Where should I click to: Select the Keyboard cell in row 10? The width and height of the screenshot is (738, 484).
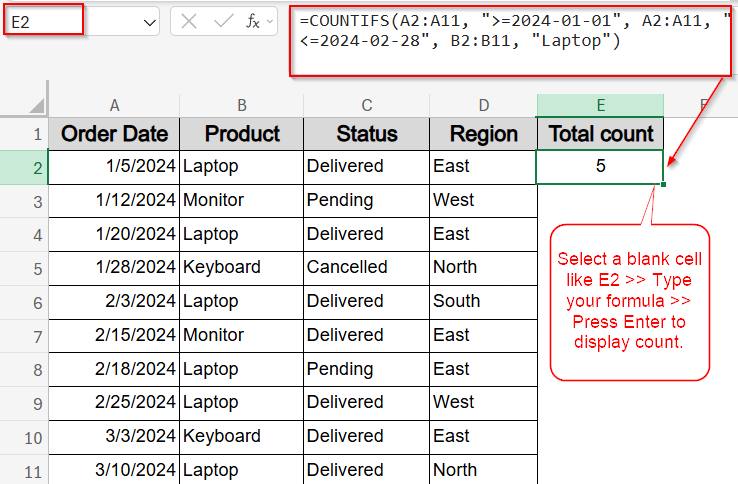241,437
